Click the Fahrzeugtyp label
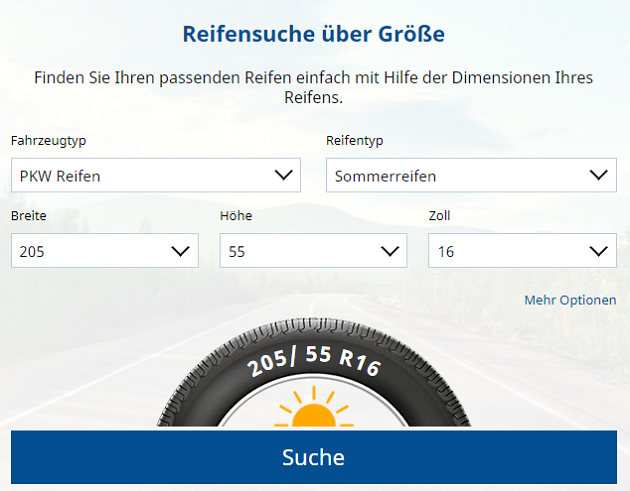This screenshot has height=491, width=630. coord(46,141)
